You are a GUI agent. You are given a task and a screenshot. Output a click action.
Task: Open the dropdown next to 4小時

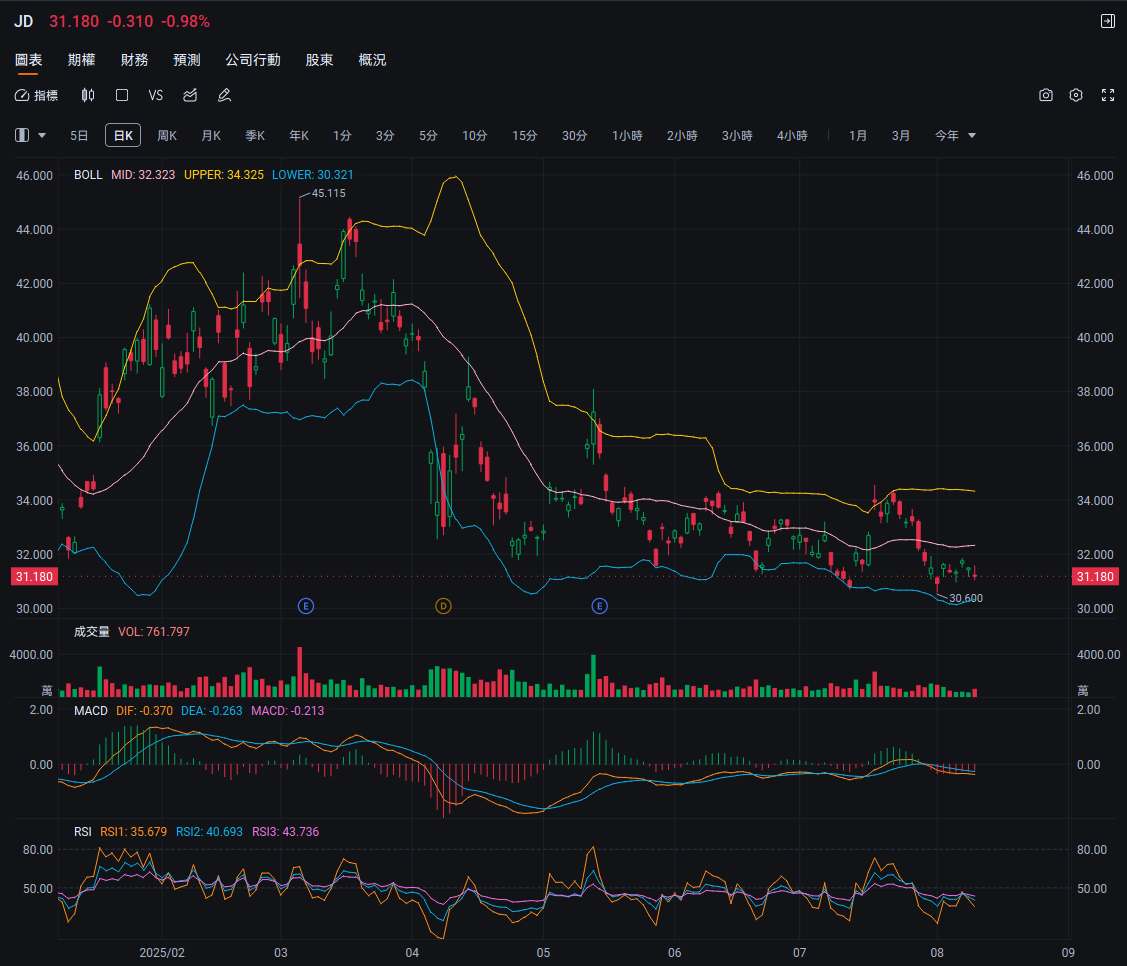pos(973,135)
